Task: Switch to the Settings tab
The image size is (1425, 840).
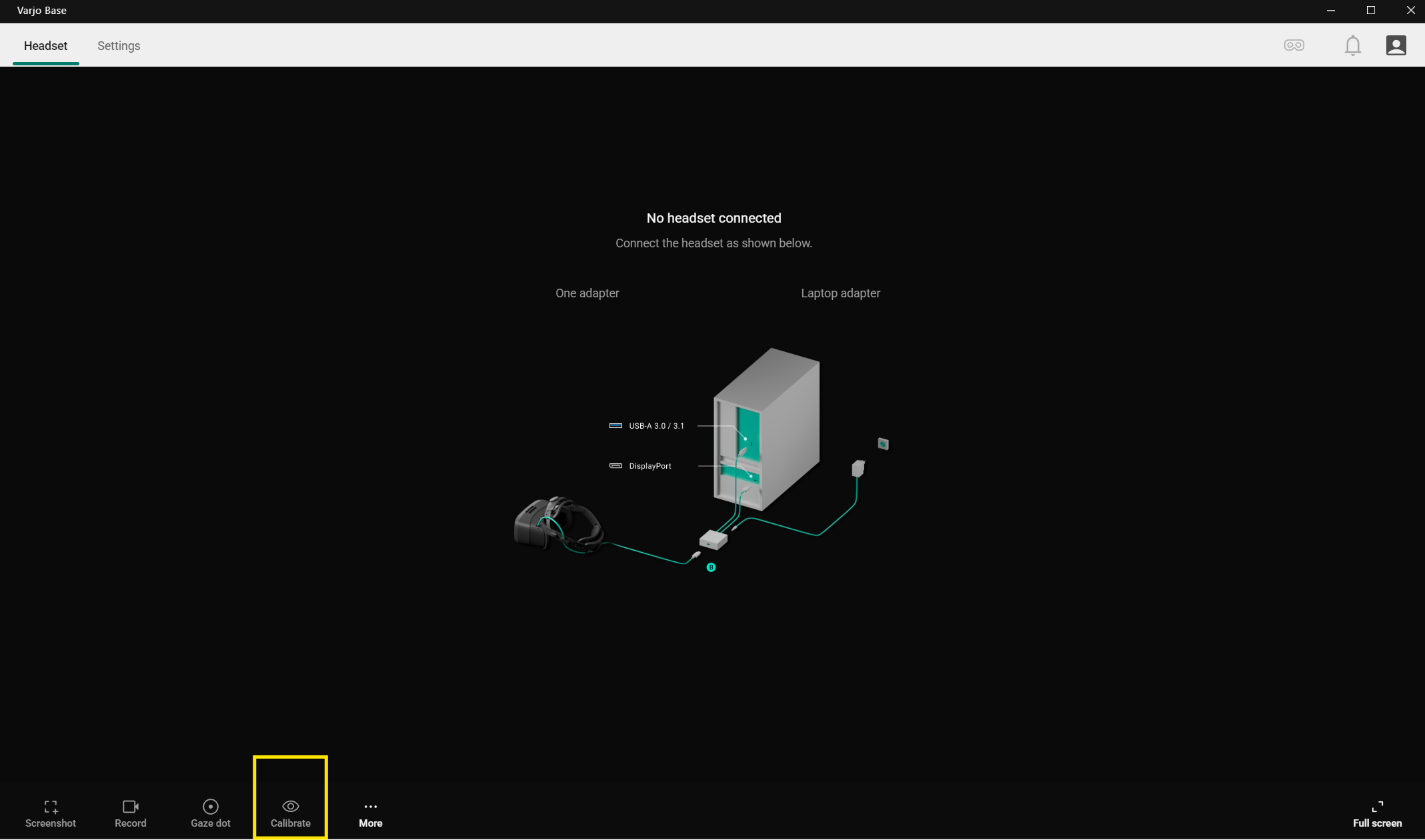Action: (119, 45)
